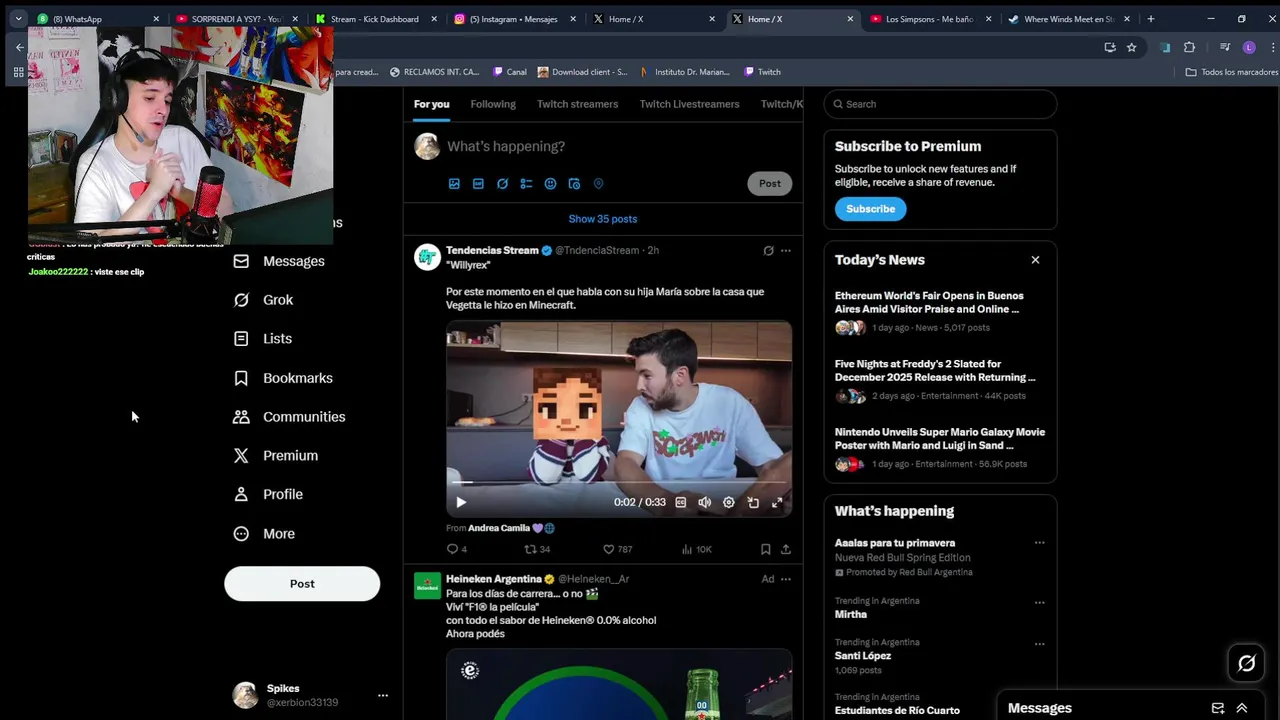Open Tendencias Stream profile name

492,250
